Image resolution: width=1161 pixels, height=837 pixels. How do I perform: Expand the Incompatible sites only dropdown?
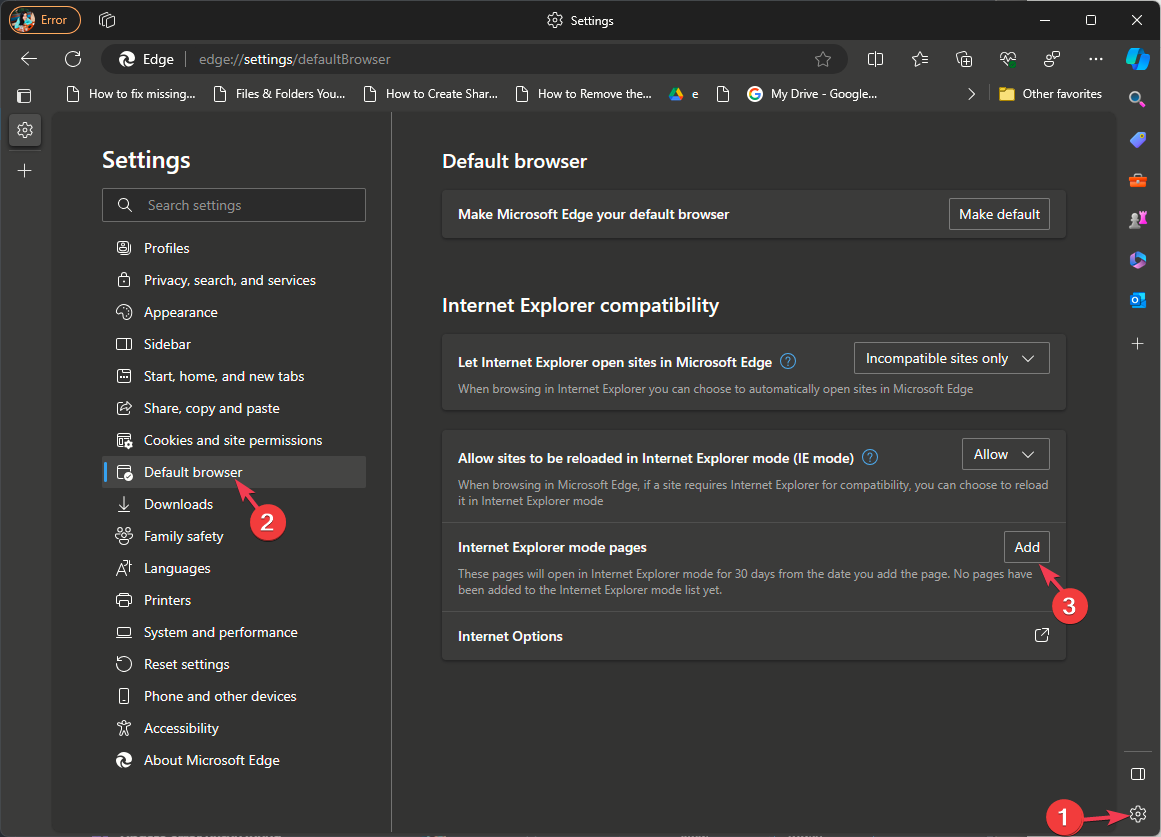(951, 358)
